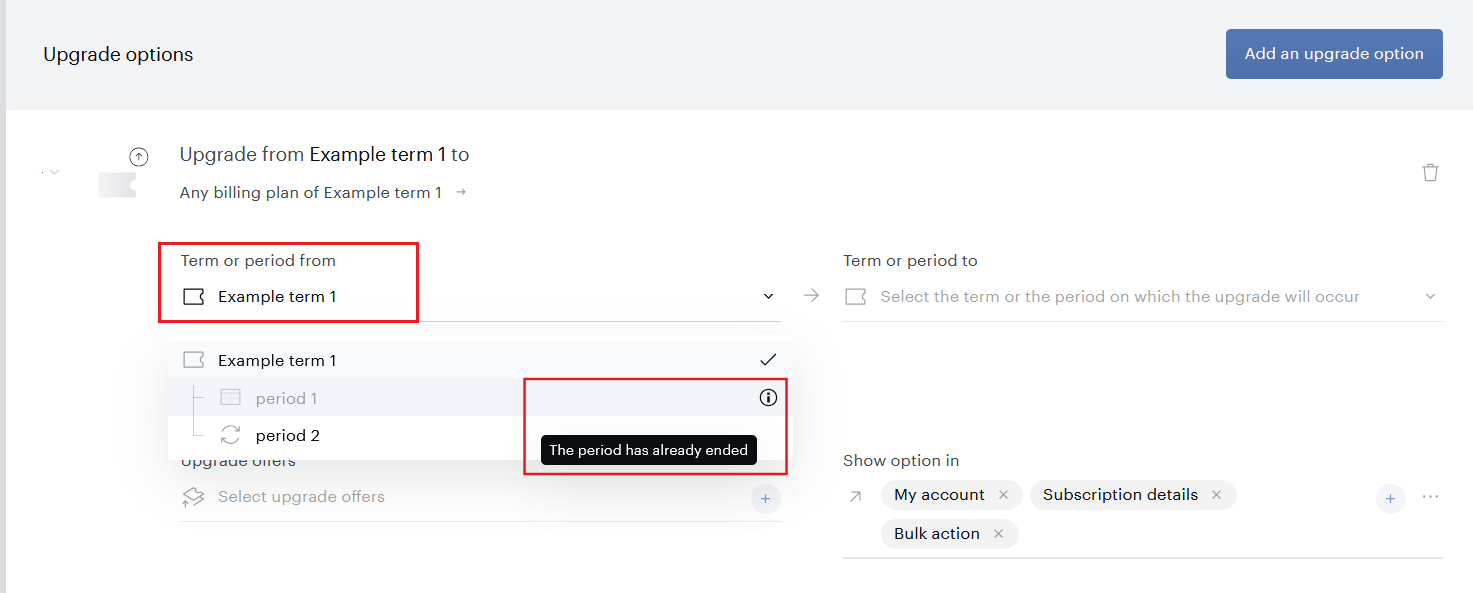
Task: Click the checkmark beside Example term 1
Action: (x=768, y=360)
